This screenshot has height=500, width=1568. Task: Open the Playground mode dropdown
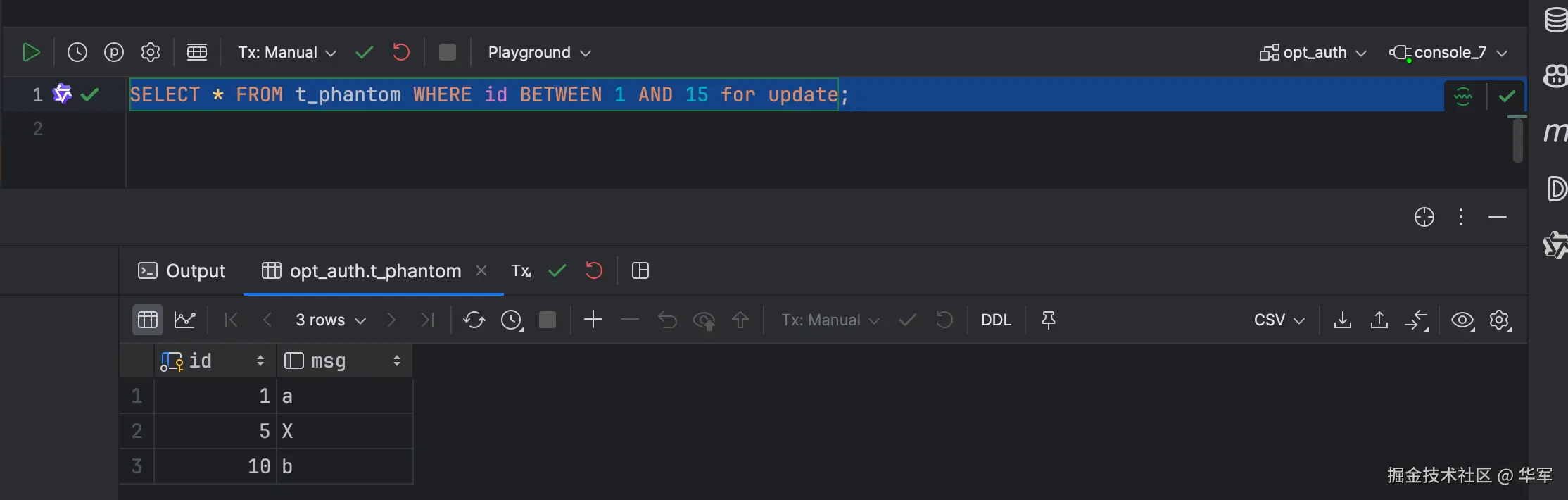539,53
